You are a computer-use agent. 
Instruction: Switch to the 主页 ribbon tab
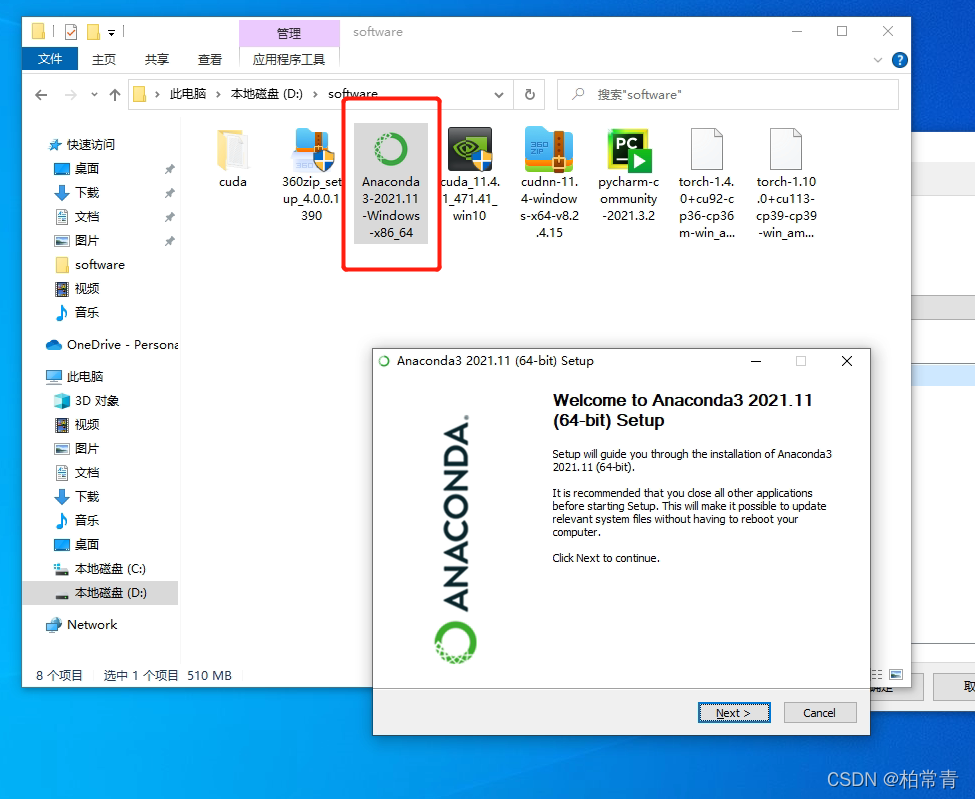[104, 59]
